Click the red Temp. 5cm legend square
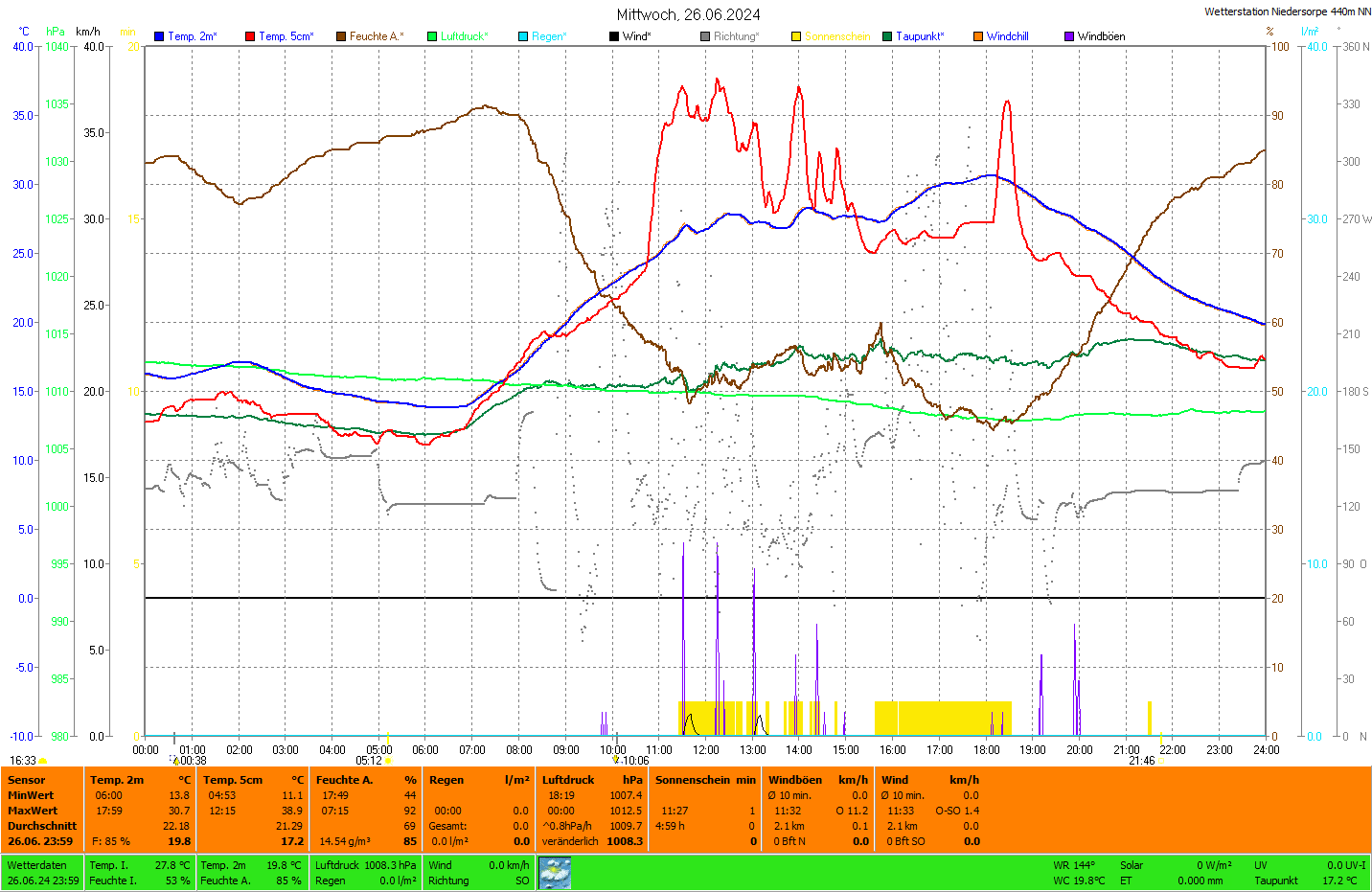This screenshot has width=1372, height=892. pos(250,36)
